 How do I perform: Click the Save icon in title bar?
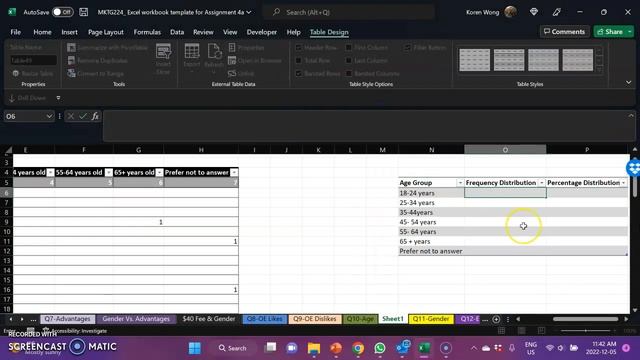click(84, 12)
